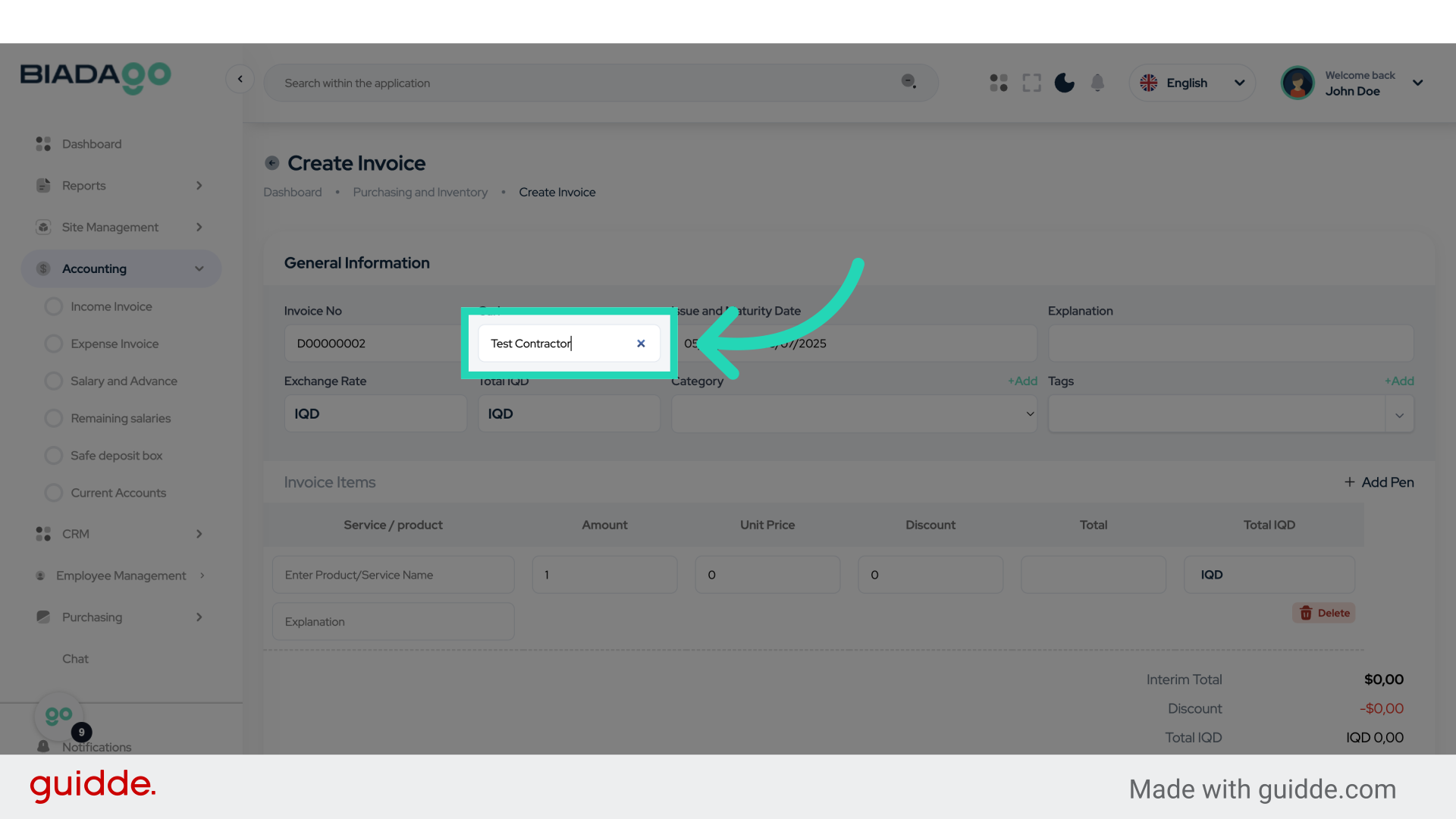Open notifications from the bell icon
1456x819 pixels.
1097,83
